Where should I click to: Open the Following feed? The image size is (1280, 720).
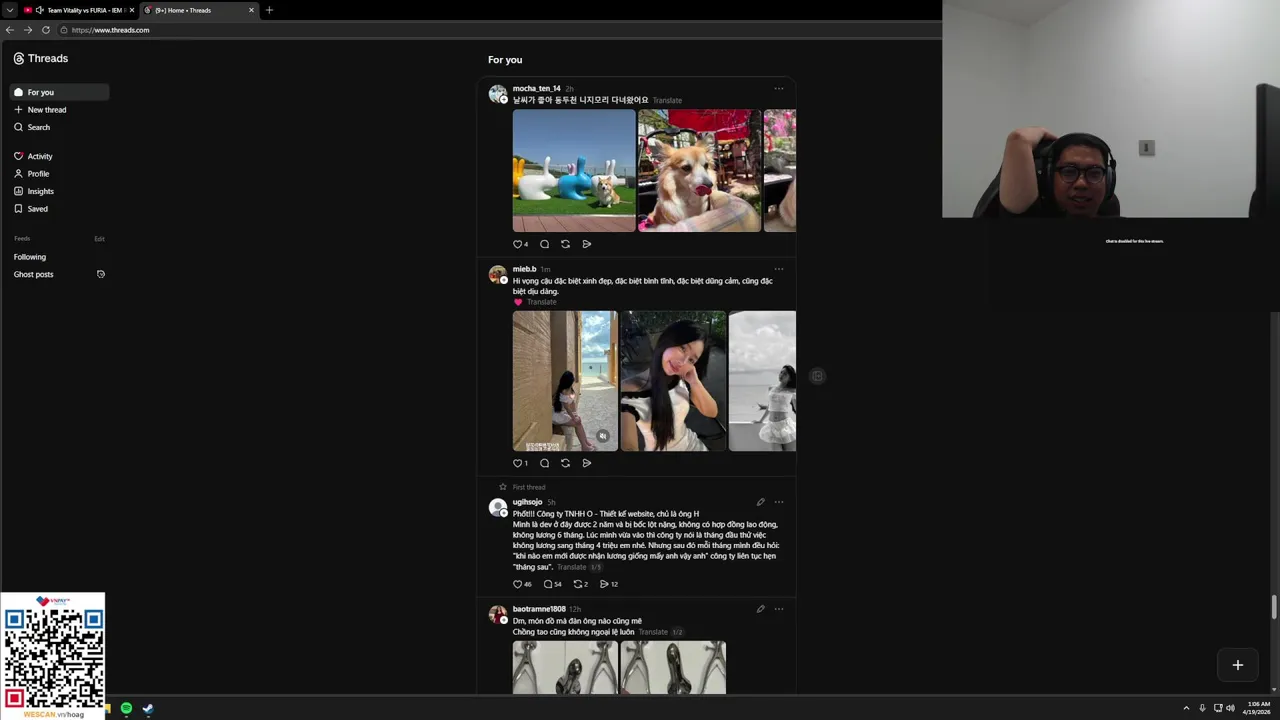click(30, 257)
